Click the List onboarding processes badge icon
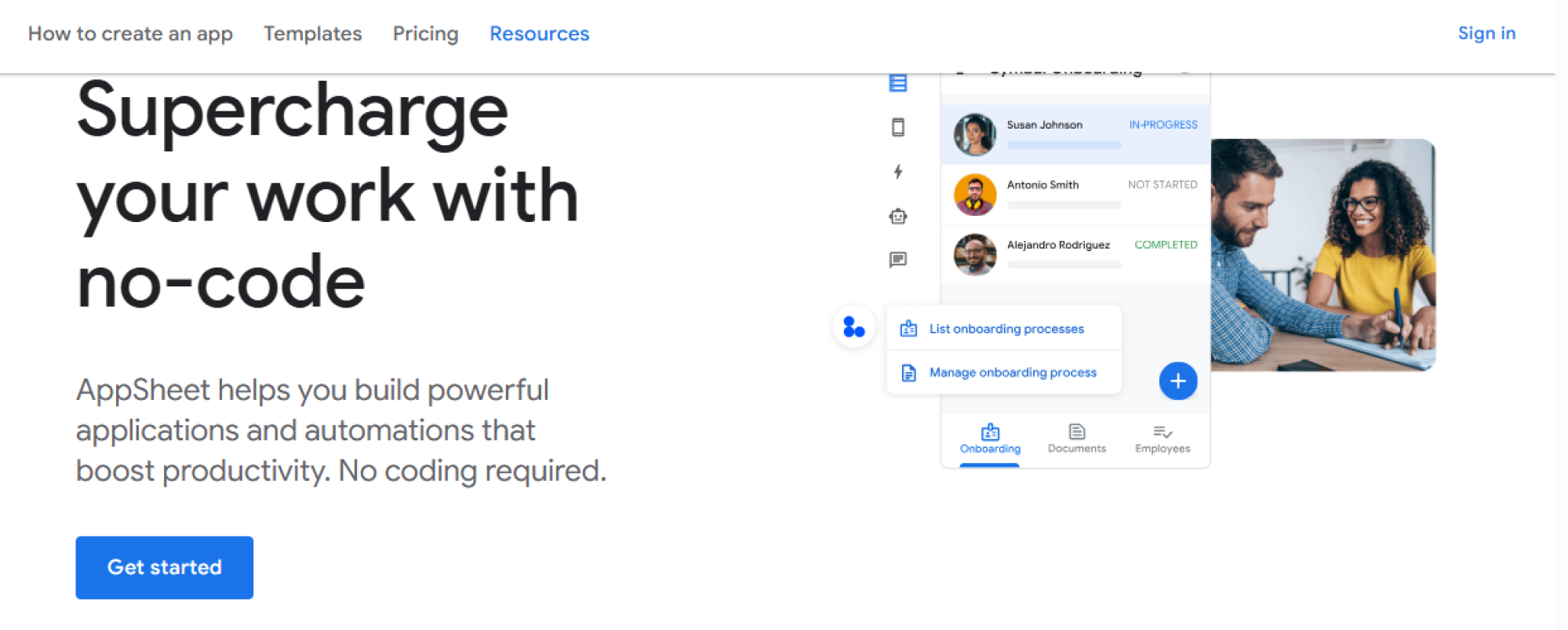 click(x=908, y=329)
